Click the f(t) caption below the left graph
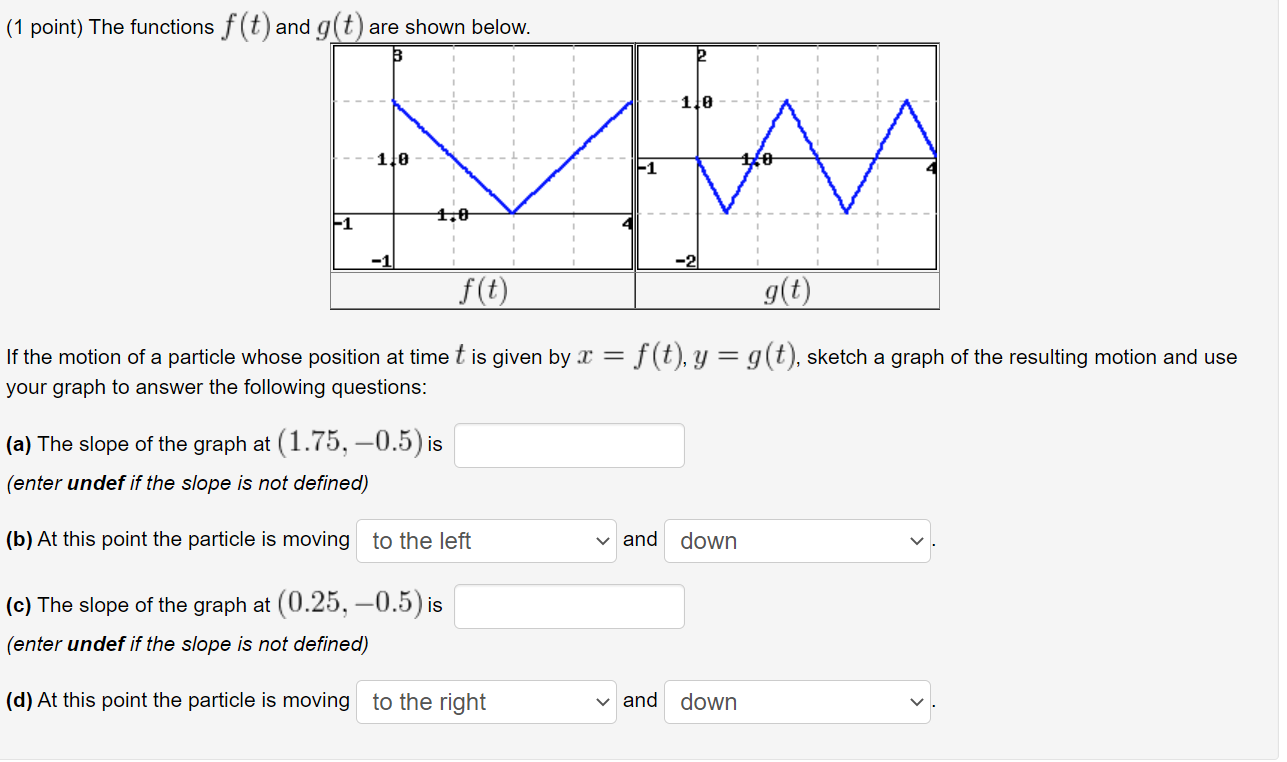Viewport: 1287px width, 762px height. point(483,290)
